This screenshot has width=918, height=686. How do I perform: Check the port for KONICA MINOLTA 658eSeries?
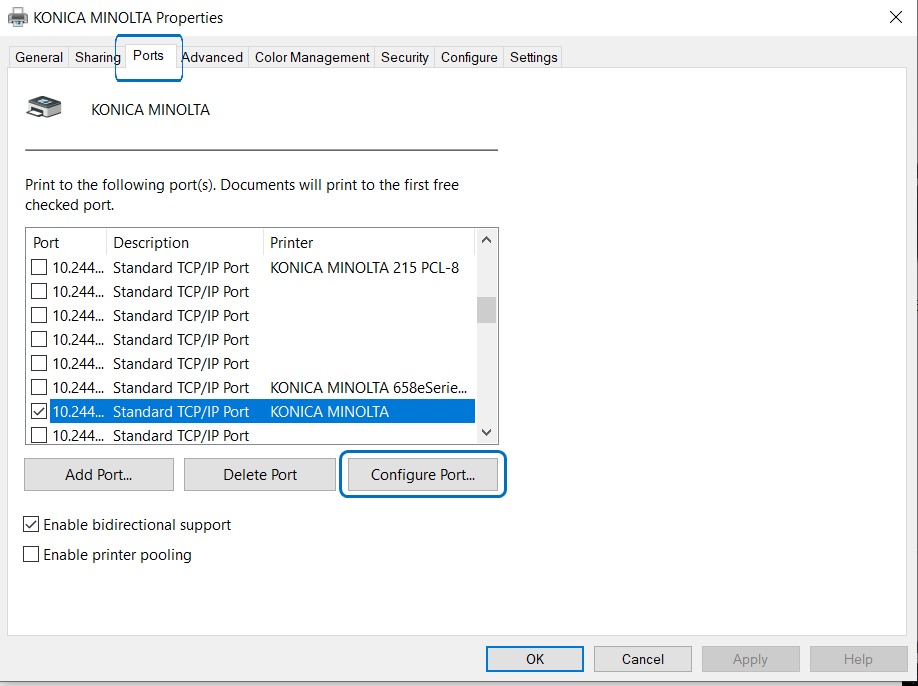point(39,387)
